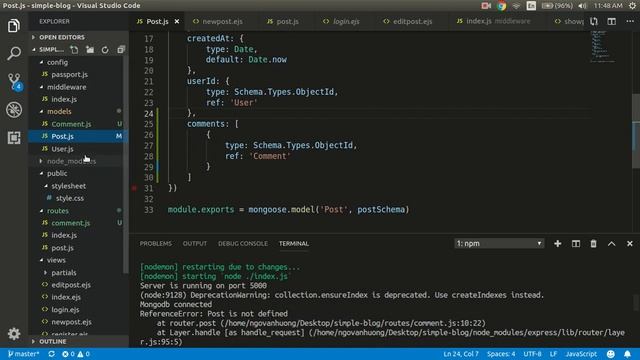Change indentation Spaces: 4

(x=501, y=354)
